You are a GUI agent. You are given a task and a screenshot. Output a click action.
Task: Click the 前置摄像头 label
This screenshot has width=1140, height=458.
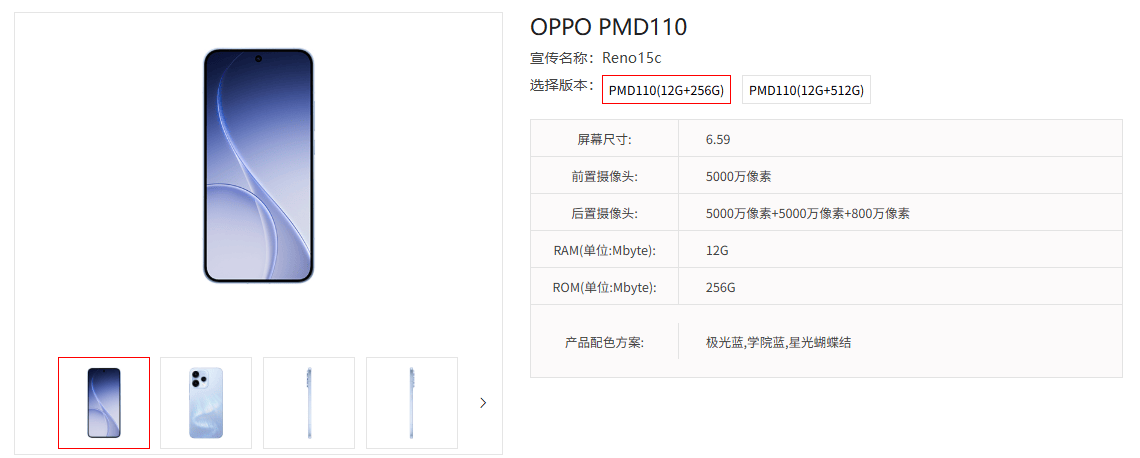605,176
